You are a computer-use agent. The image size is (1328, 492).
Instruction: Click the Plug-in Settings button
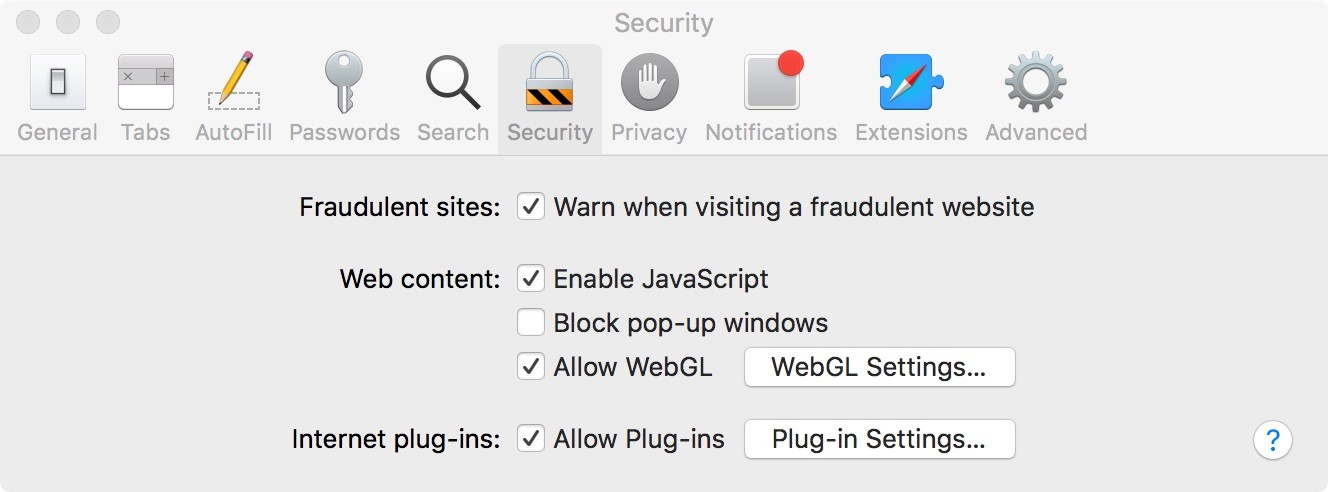[879, 439]
